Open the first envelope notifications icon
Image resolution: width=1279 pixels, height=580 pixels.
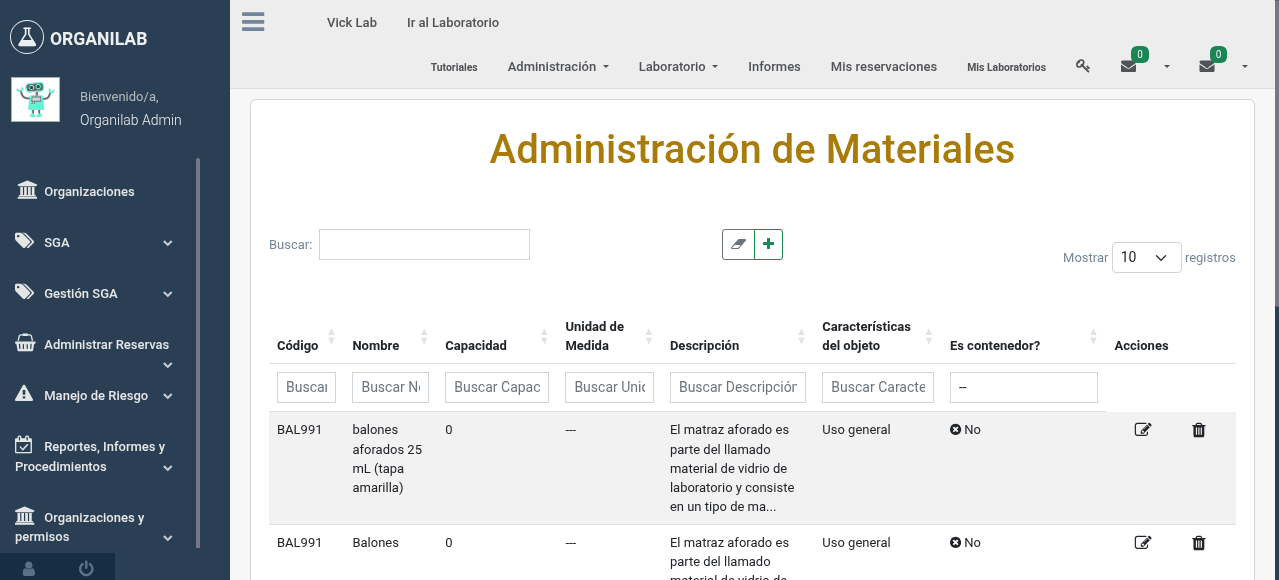point(1128,66)
